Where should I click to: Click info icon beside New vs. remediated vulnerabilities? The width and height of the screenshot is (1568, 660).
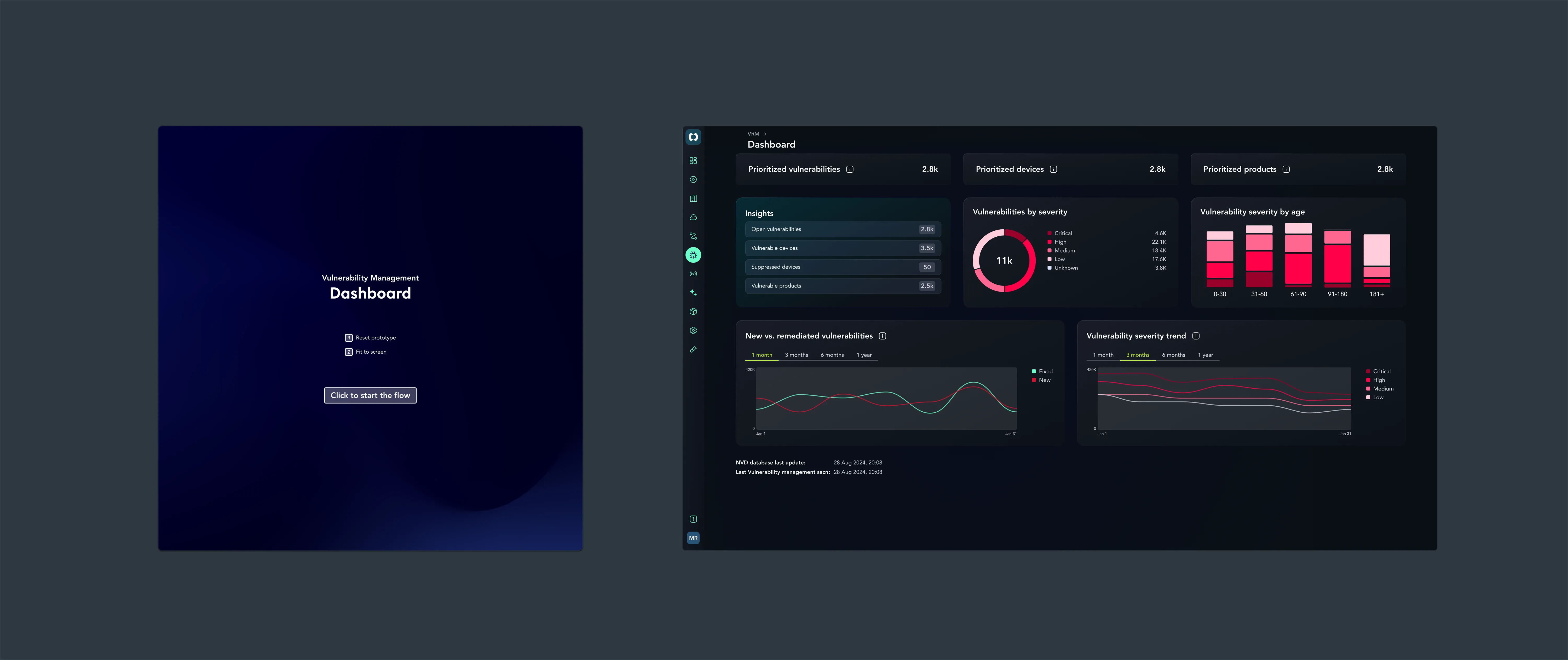pyautogui.click(x=883, y=336)
